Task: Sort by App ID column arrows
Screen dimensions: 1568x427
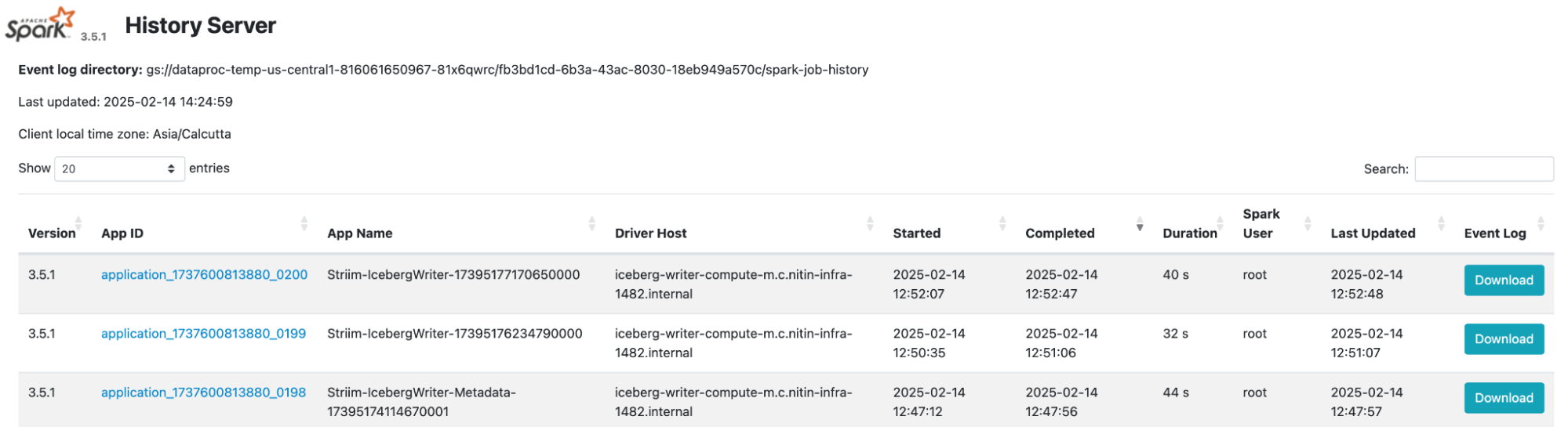Action: pyautogui.click(x=304, y=223)
